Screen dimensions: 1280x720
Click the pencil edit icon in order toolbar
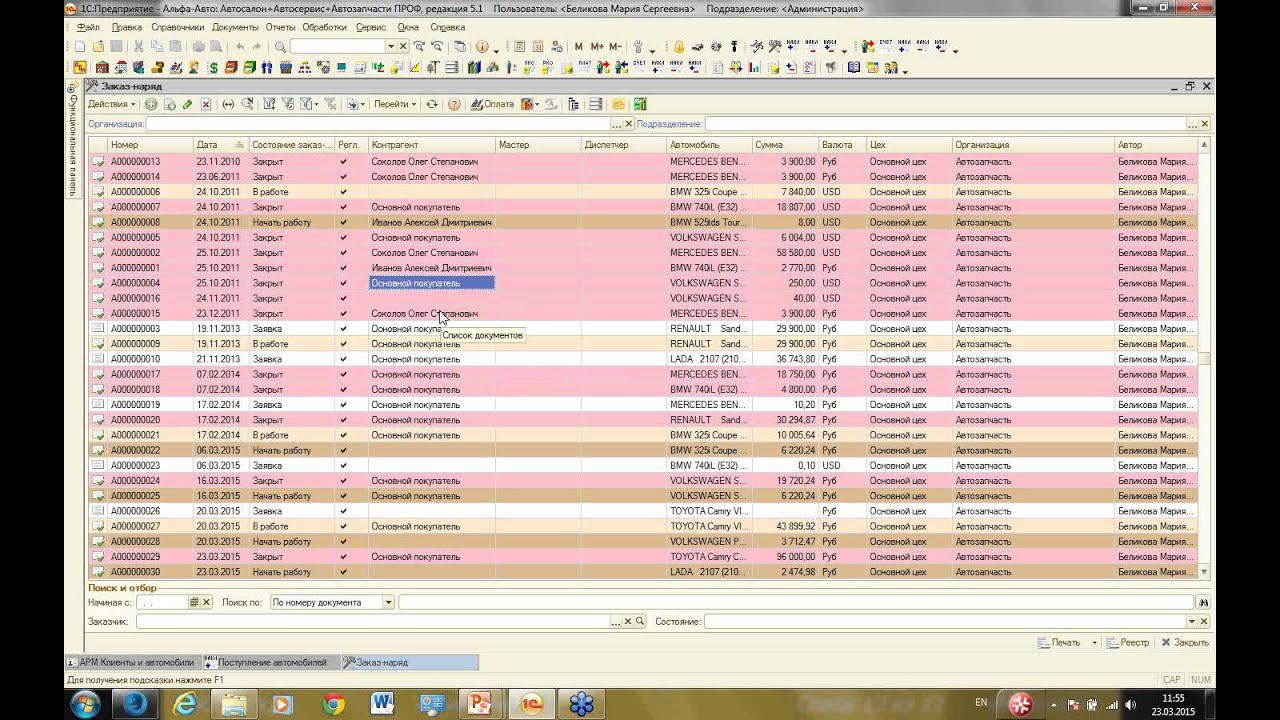tap(187, 104)
